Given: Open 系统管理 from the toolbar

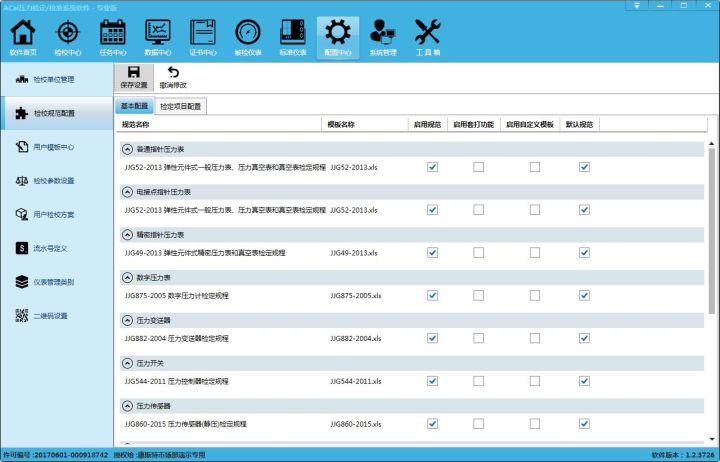Looking at the screenshot, I should [383, 37].
